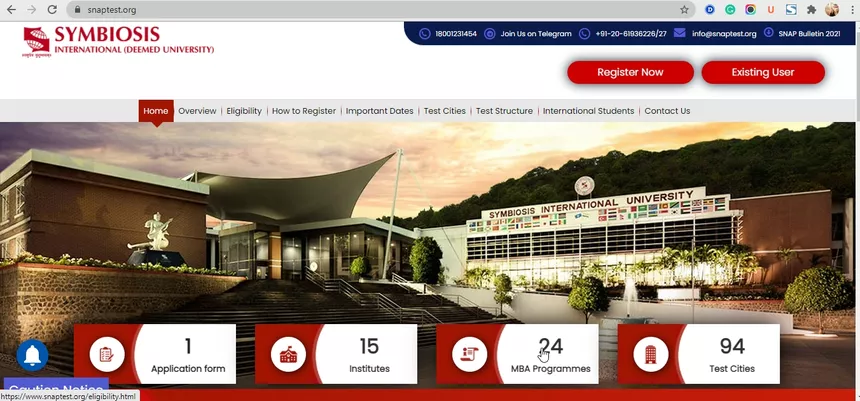Reload the snaptest.org page
This screenshot has height=401, width=860.
[52, 9]
